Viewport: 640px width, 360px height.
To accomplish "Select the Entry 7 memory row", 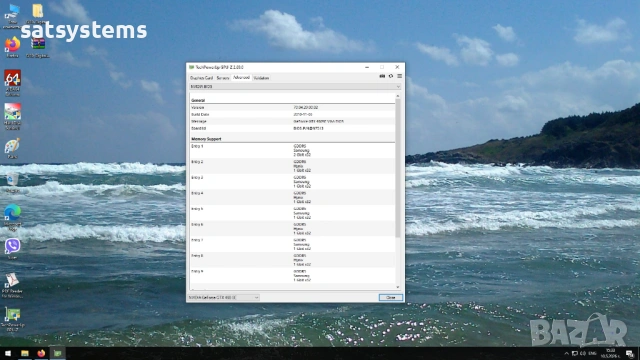I will [292, 244].
